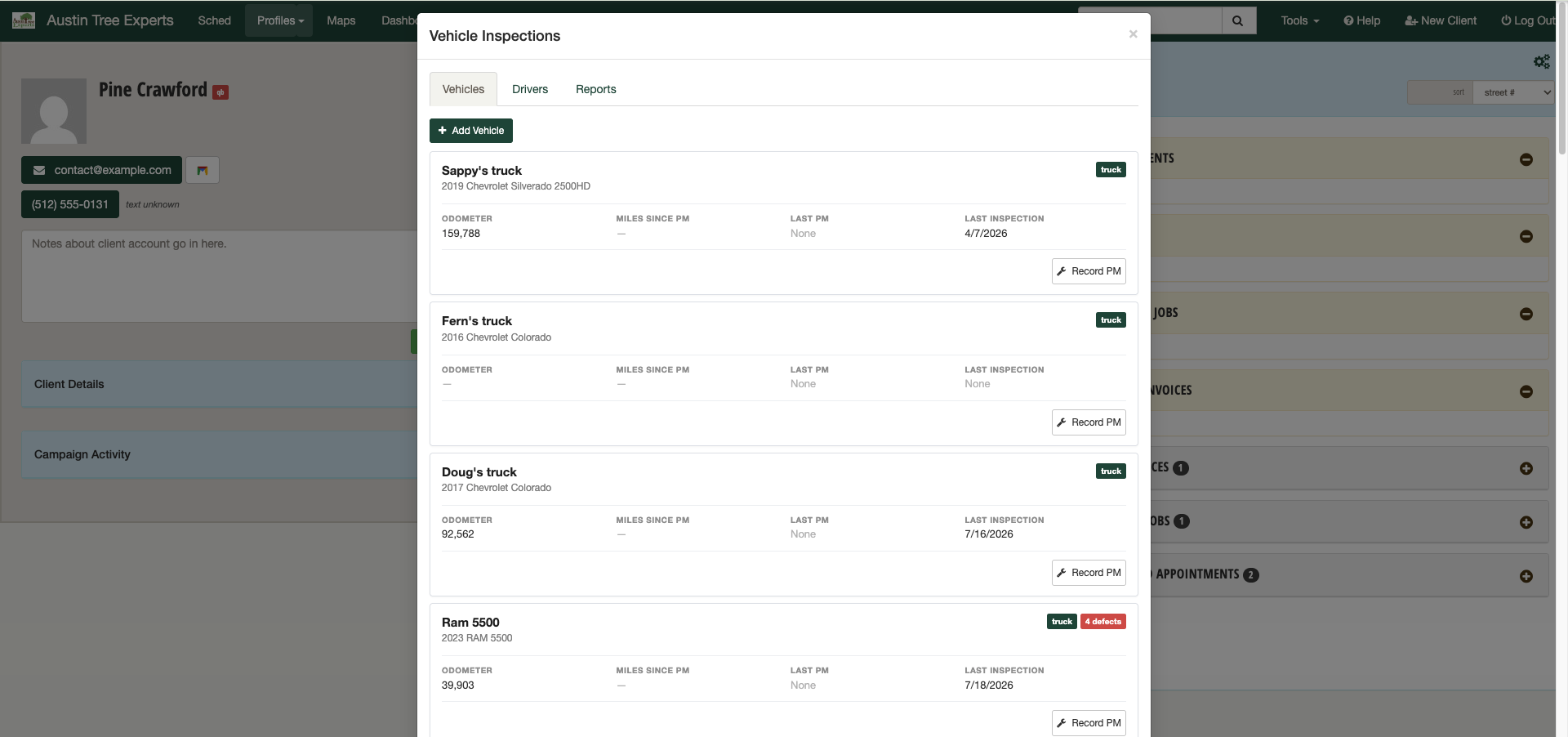Open the settings gears icon
The width and height of the screenshot is (1568, 737).
(1541, 62)
